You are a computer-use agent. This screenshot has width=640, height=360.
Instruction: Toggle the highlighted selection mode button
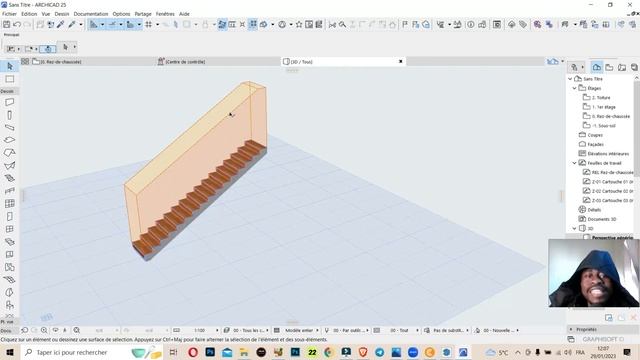(x=48, y=49)
